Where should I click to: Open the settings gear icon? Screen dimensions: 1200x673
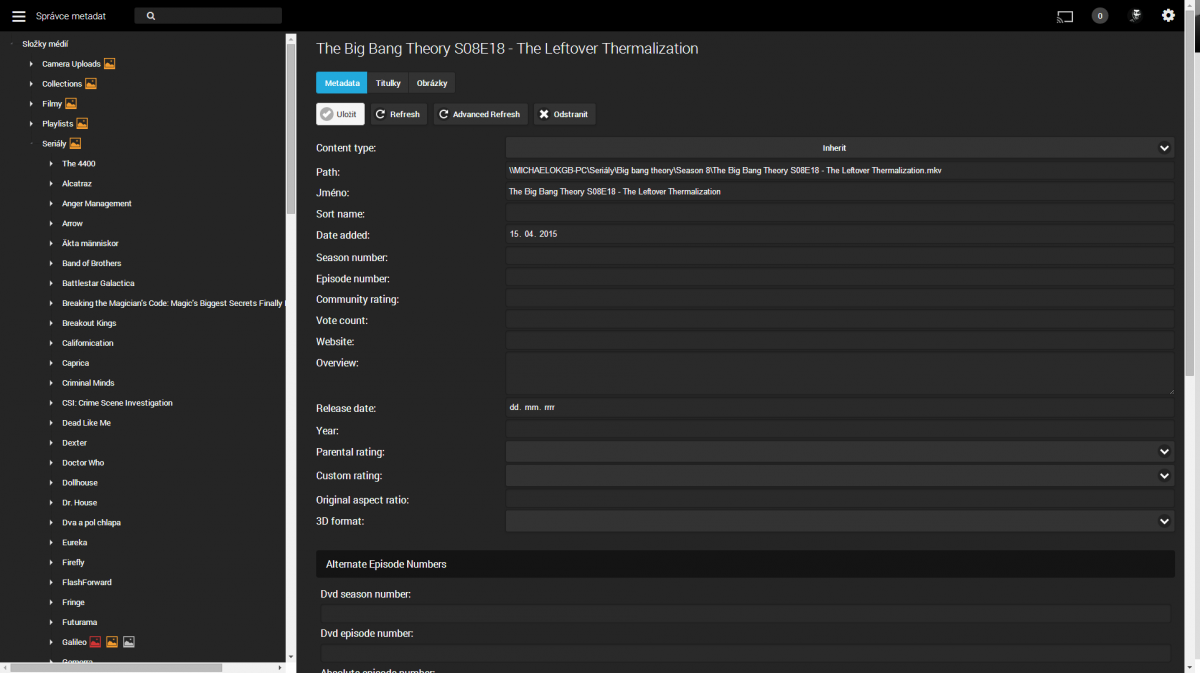[1168, 16]
